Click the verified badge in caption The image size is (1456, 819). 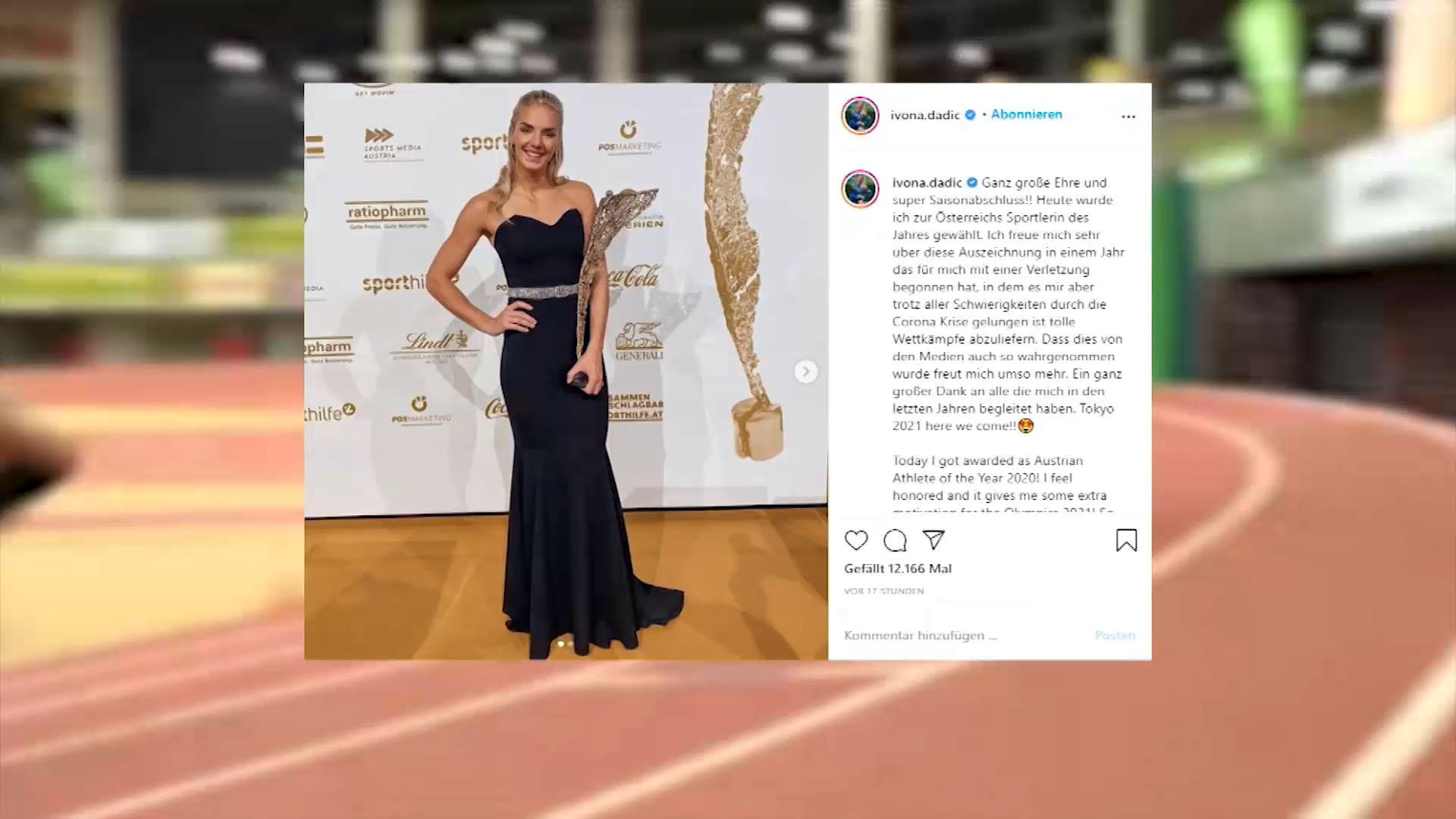click(x=972, y=183)
